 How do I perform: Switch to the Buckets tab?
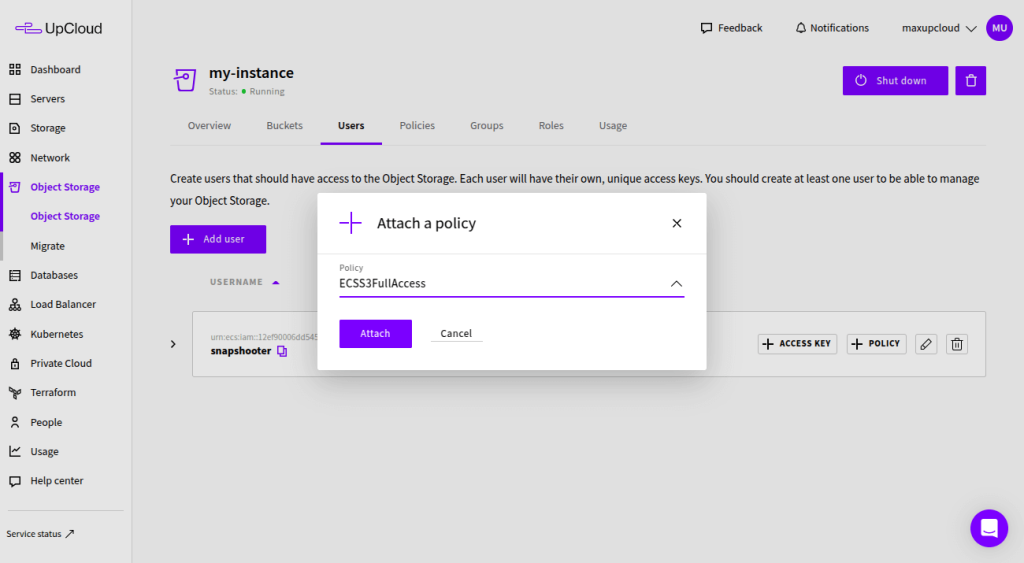click(x=285, y=126)
